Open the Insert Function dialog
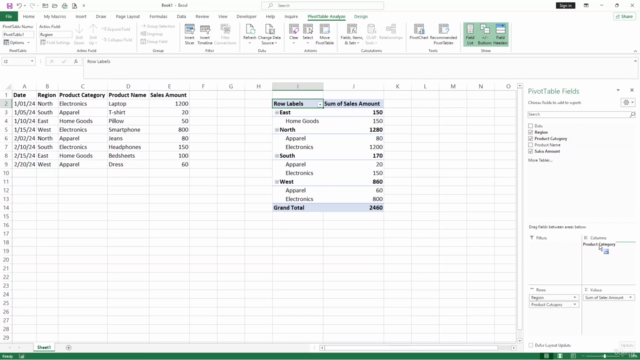Screen dimensions: 640x360 point(76,61)
